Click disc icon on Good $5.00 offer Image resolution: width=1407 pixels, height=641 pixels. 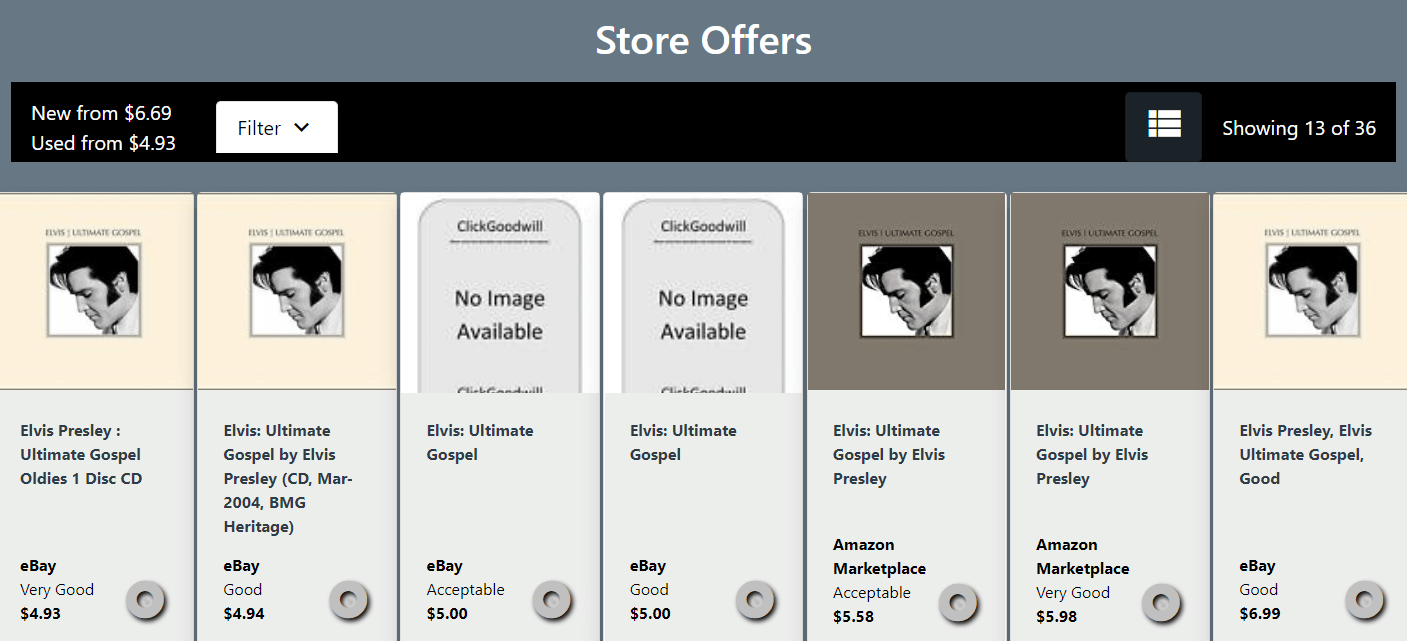tap(755, 600)
